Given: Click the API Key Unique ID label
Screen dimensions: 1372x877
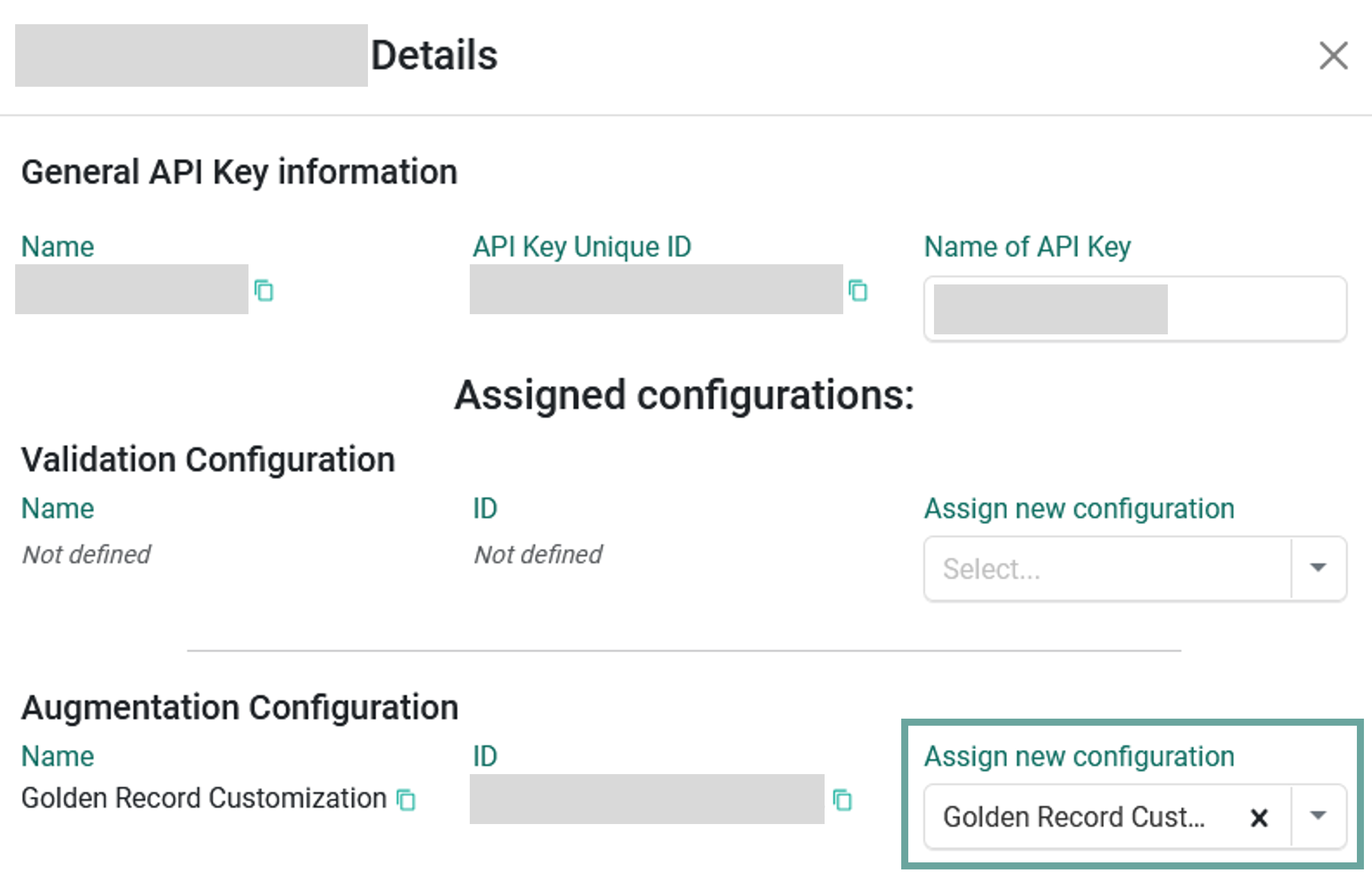Looking at the screenshot, I should (582, 248).
